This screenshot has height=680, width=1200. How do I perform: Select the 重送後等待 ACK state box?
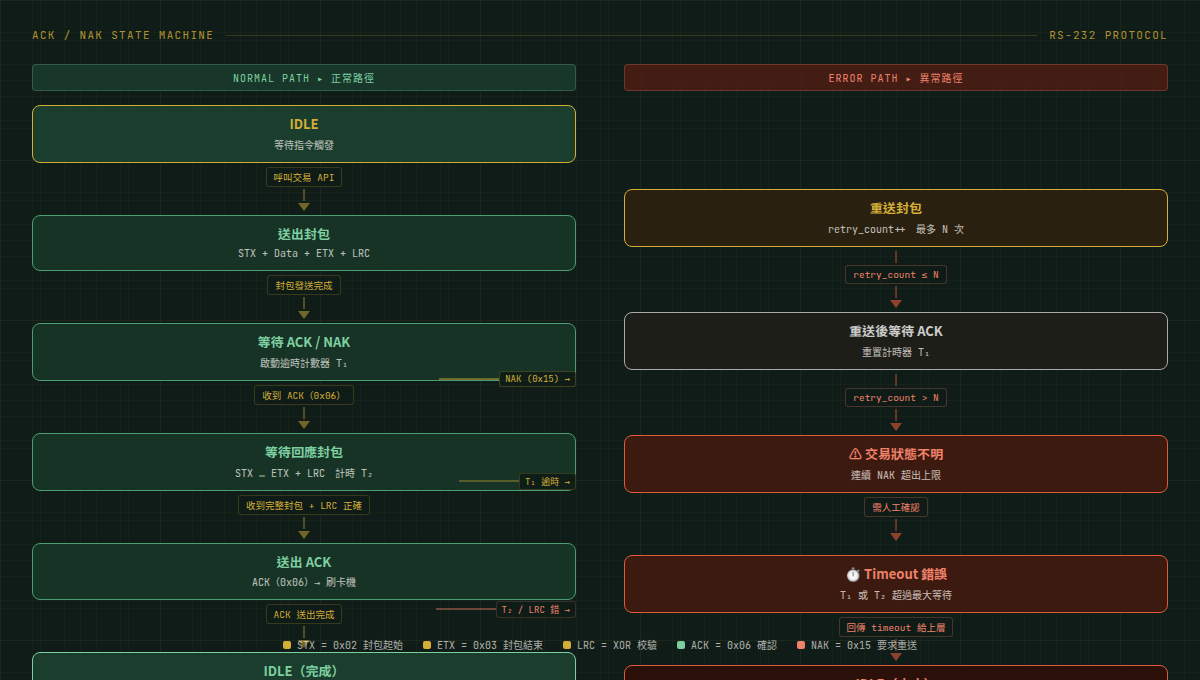tap(896, 341)
